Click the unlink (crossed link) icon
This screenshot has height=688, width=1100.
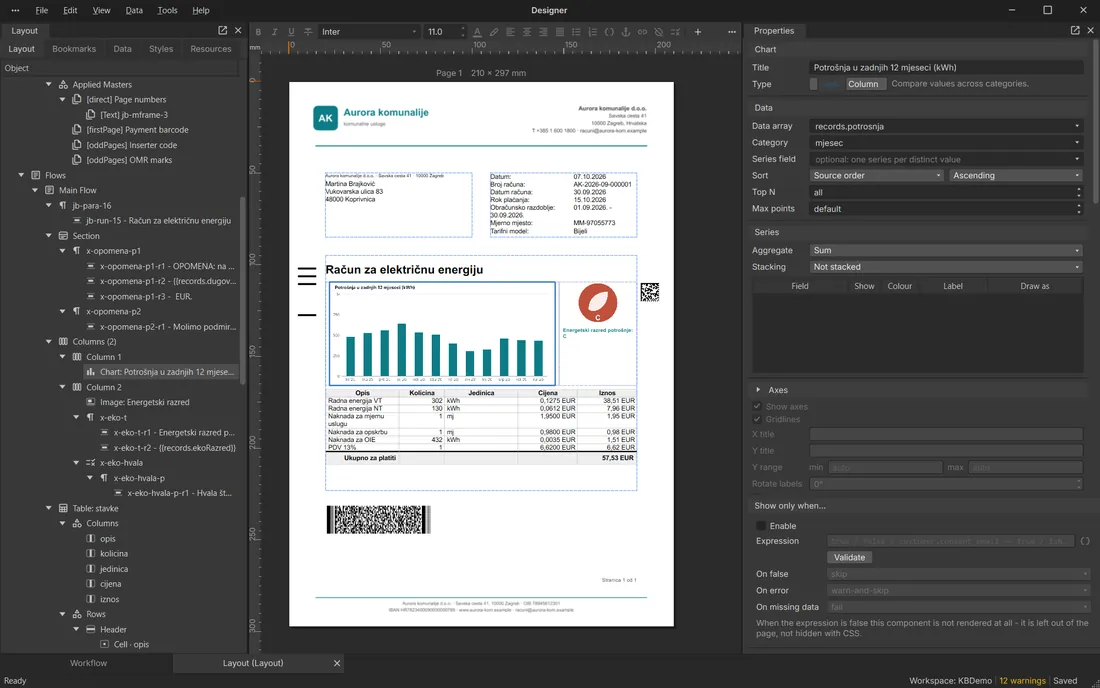pyautogui.click(x=659, y=32)
